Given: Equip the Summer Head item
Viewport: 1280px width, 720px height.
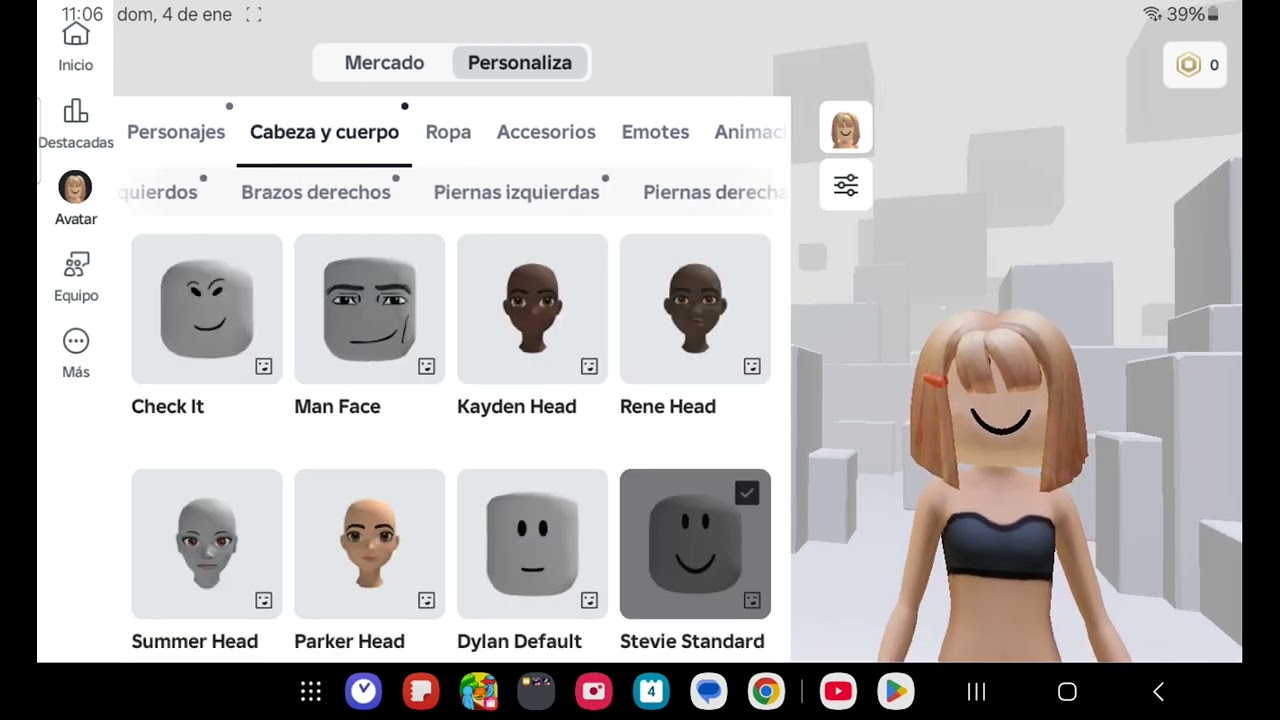Looking at the screenshot, I should point(207,544).
